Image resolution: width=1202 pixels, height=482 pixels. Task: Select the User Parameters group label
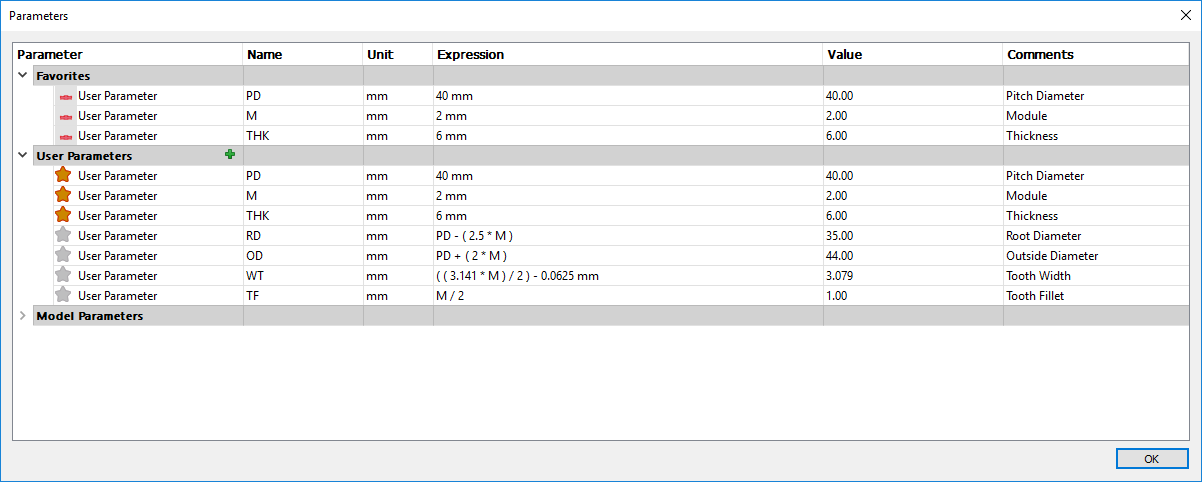[x=84, y=155]
